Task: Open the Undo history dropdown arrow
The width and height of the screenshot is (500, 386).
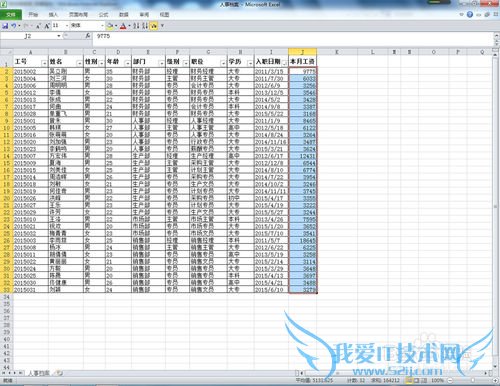Action: coord(19,26)
